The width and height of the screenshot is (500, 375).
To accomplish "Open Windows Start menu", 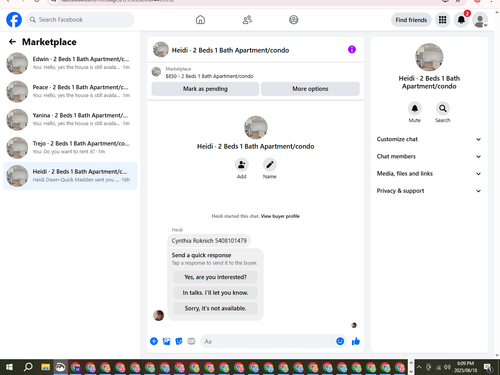I will click(x=9, y=367).
